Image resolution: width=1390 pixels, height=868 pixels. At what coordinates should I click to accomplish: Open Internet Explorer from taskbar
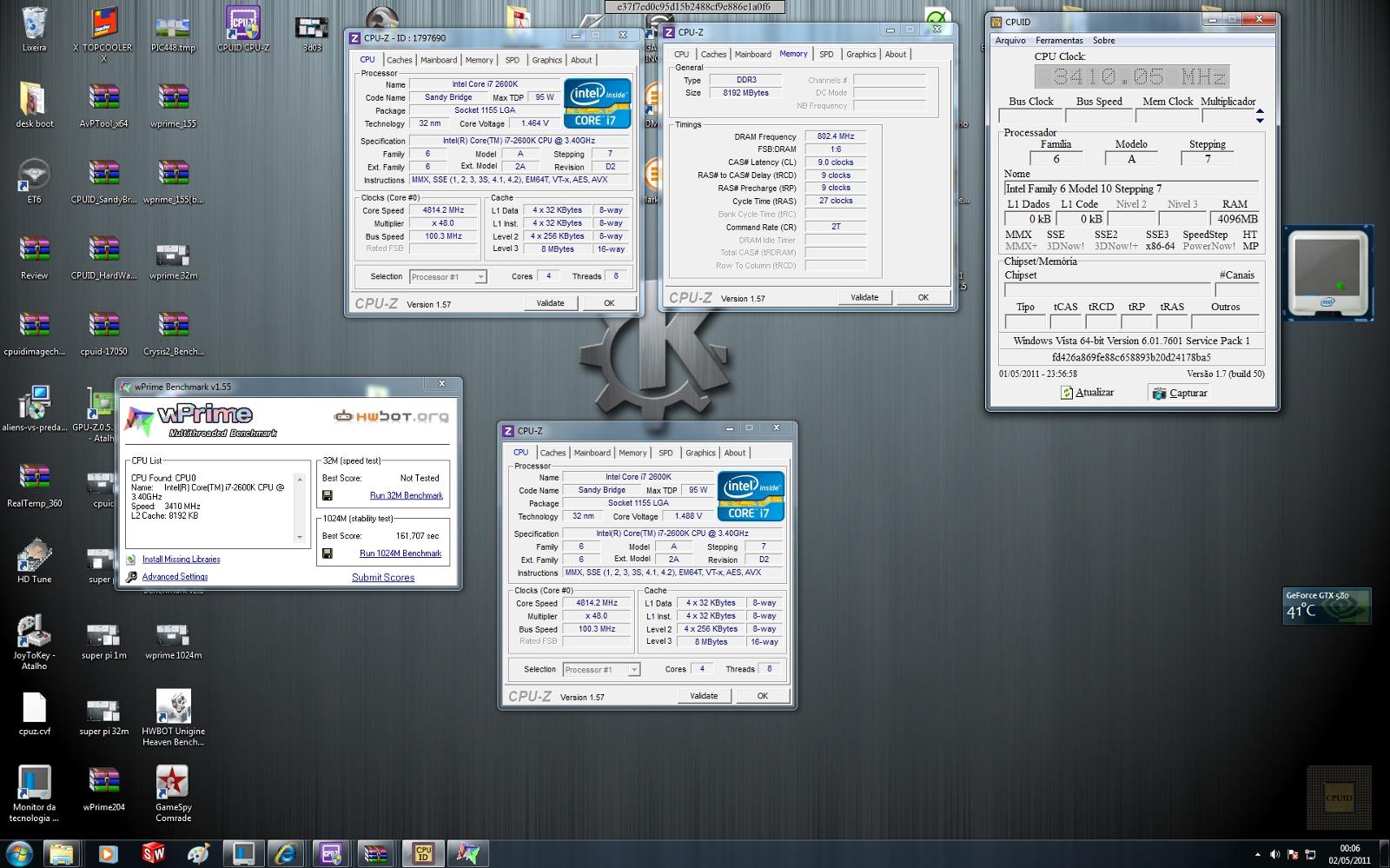coord(288,853)
